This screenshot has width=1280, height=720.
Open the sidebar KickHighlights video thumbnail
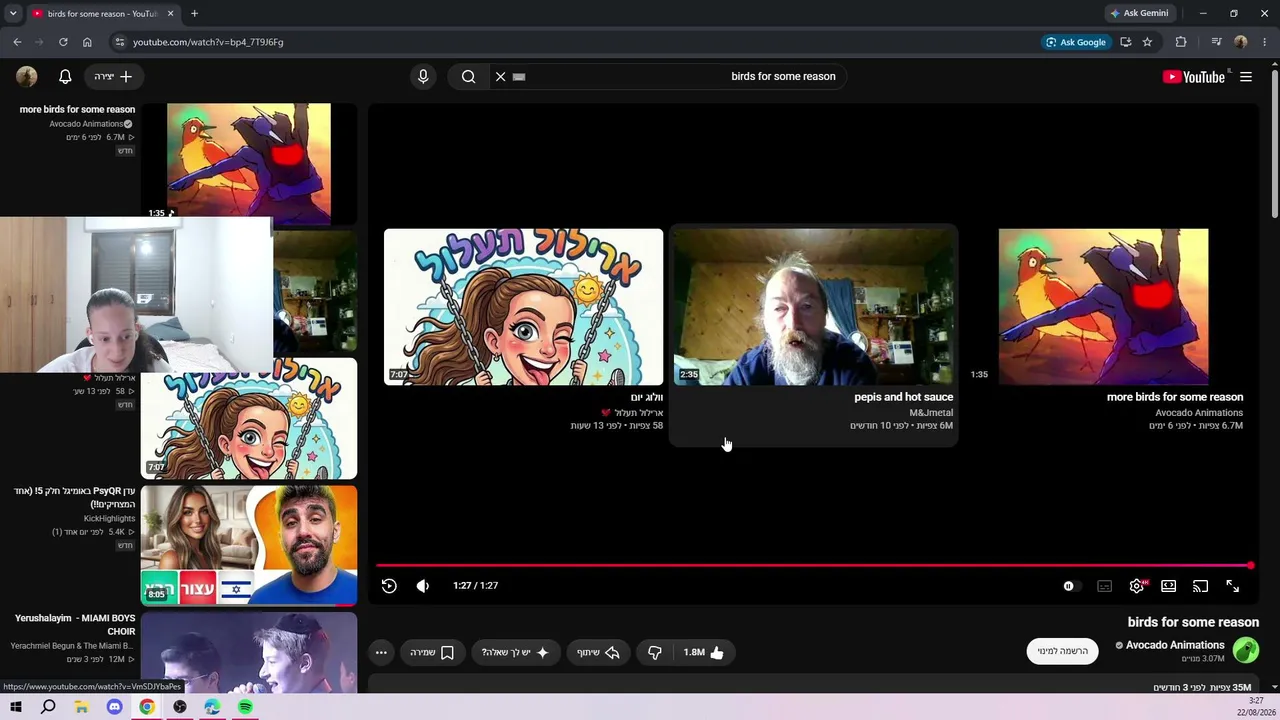(x=249, y=545)
